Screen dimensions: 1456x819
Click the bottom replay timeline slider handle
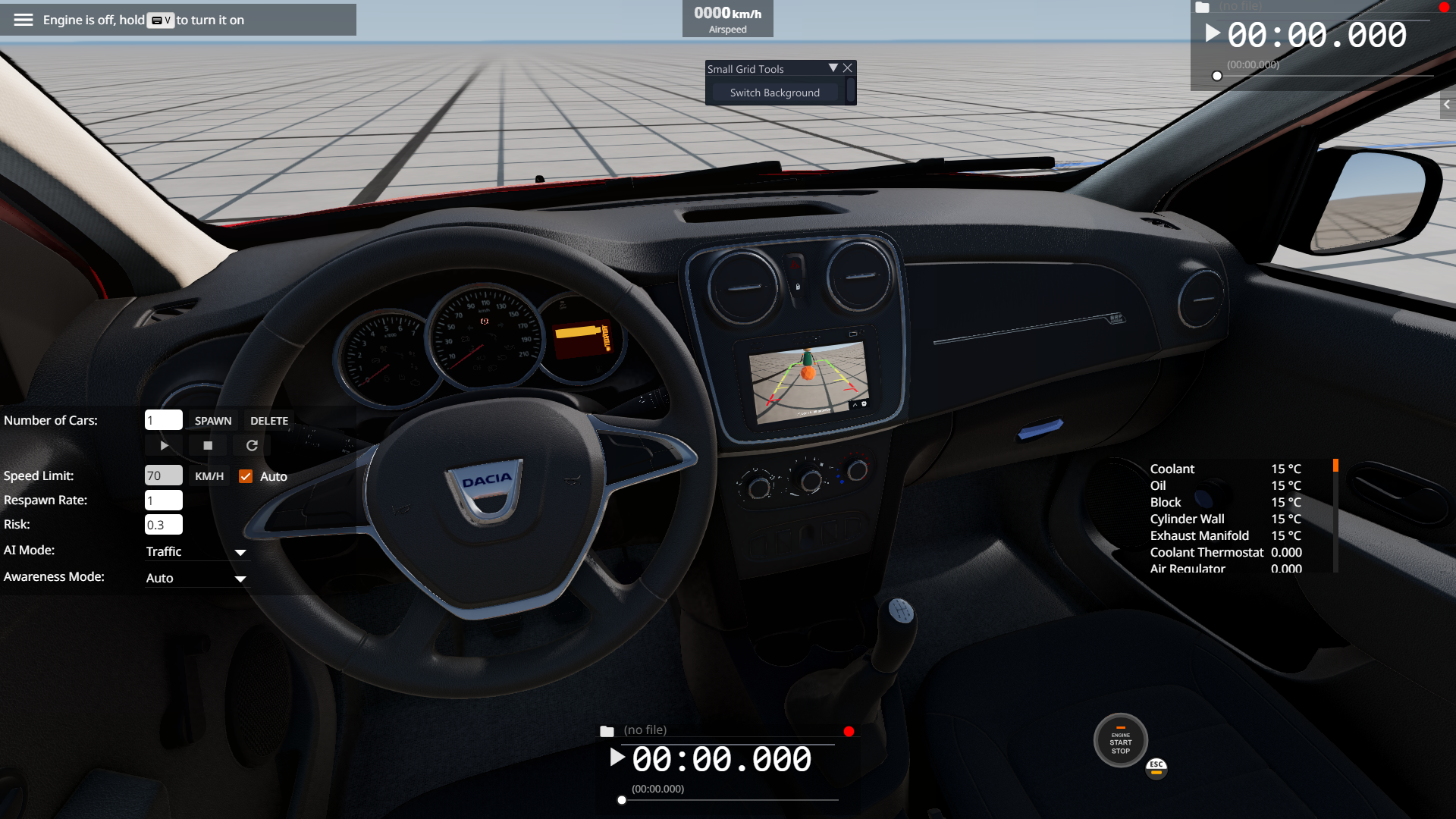click(622, 800)
